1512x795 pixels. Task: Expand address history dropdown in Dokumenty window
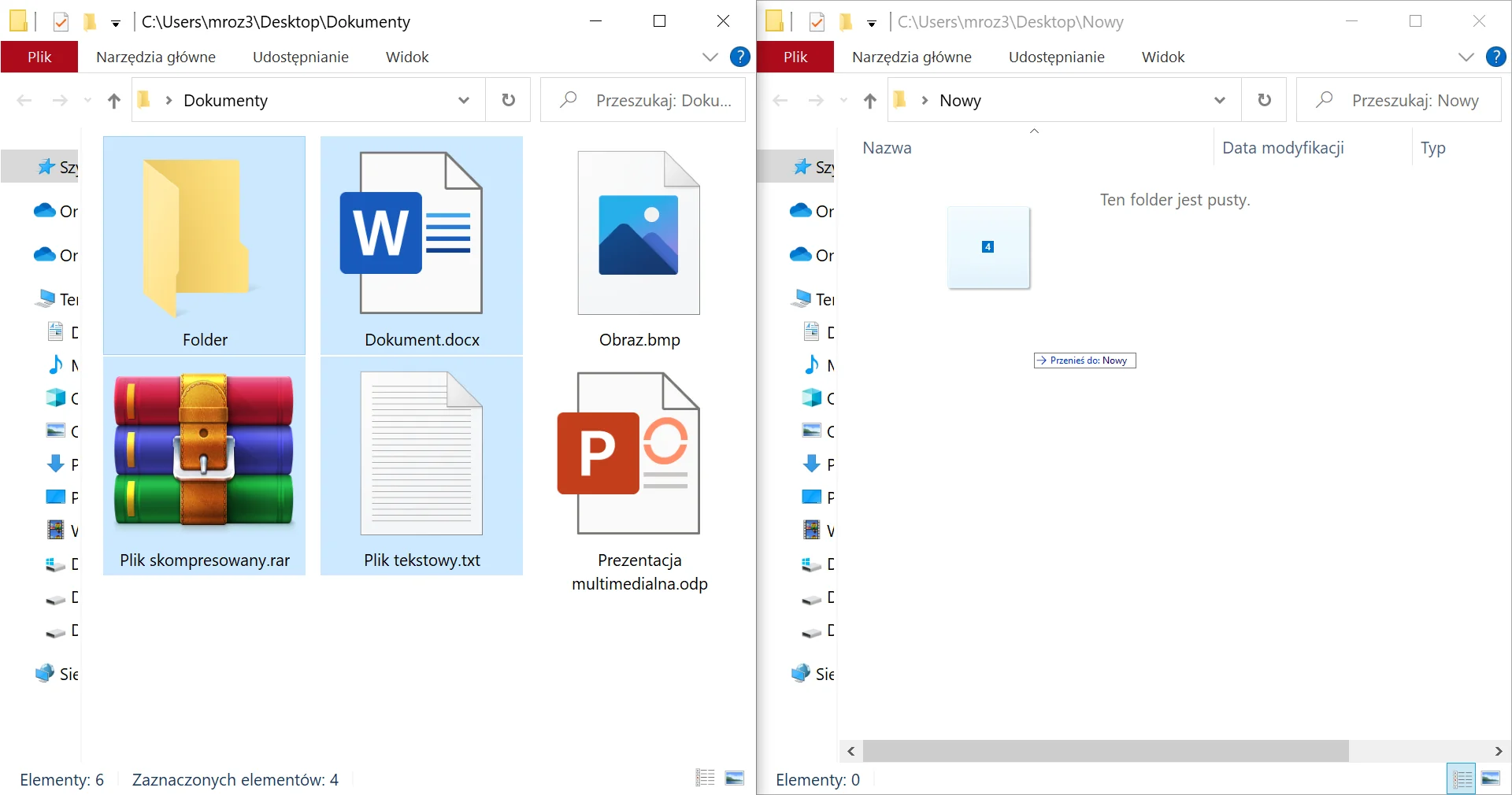[464, 100]
